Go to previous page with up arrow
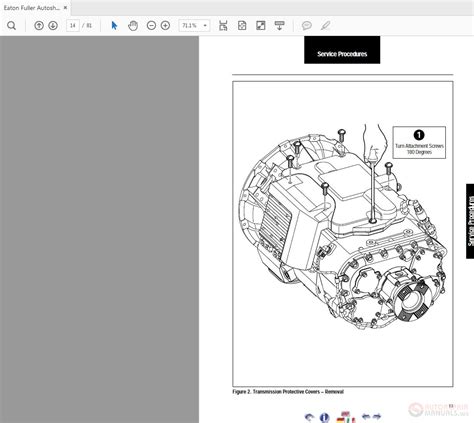This screenshot has width=474, height=423. [39, 25]
